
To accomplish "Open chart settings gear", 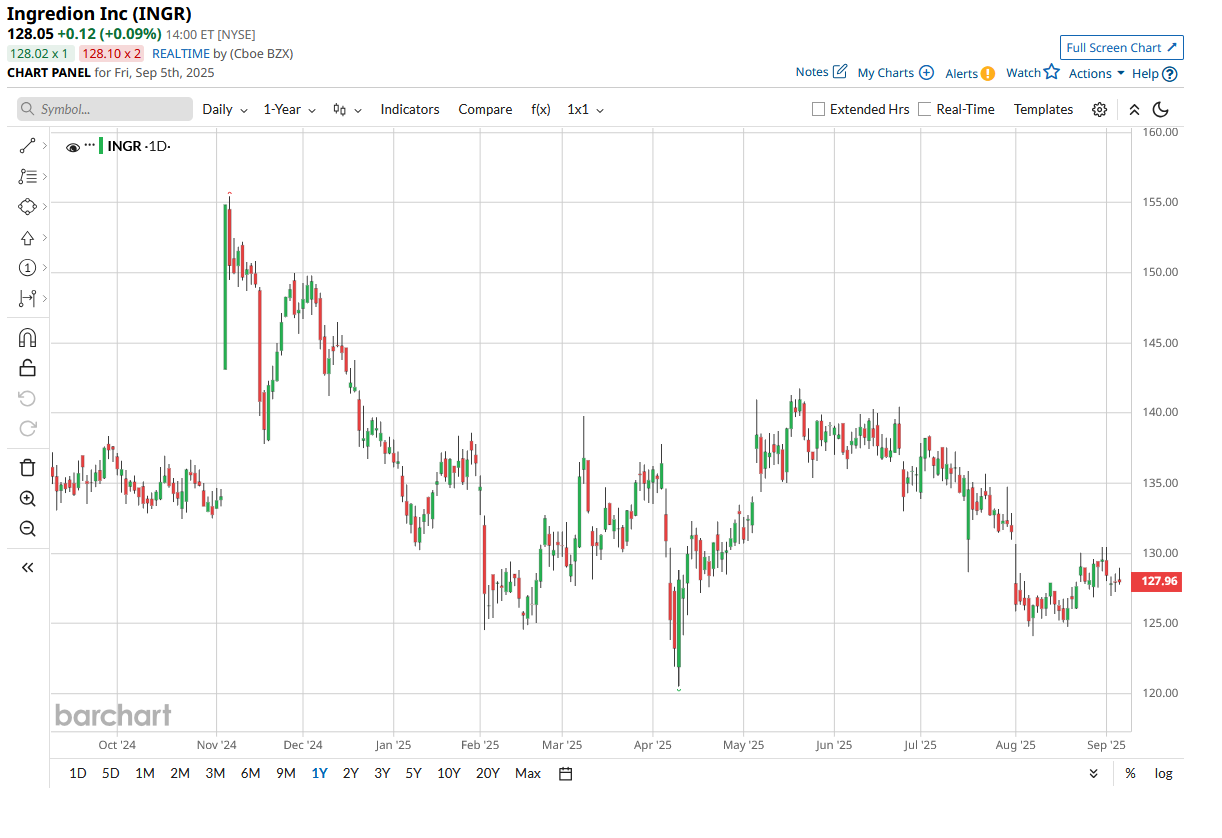I will pos(1099,110).
